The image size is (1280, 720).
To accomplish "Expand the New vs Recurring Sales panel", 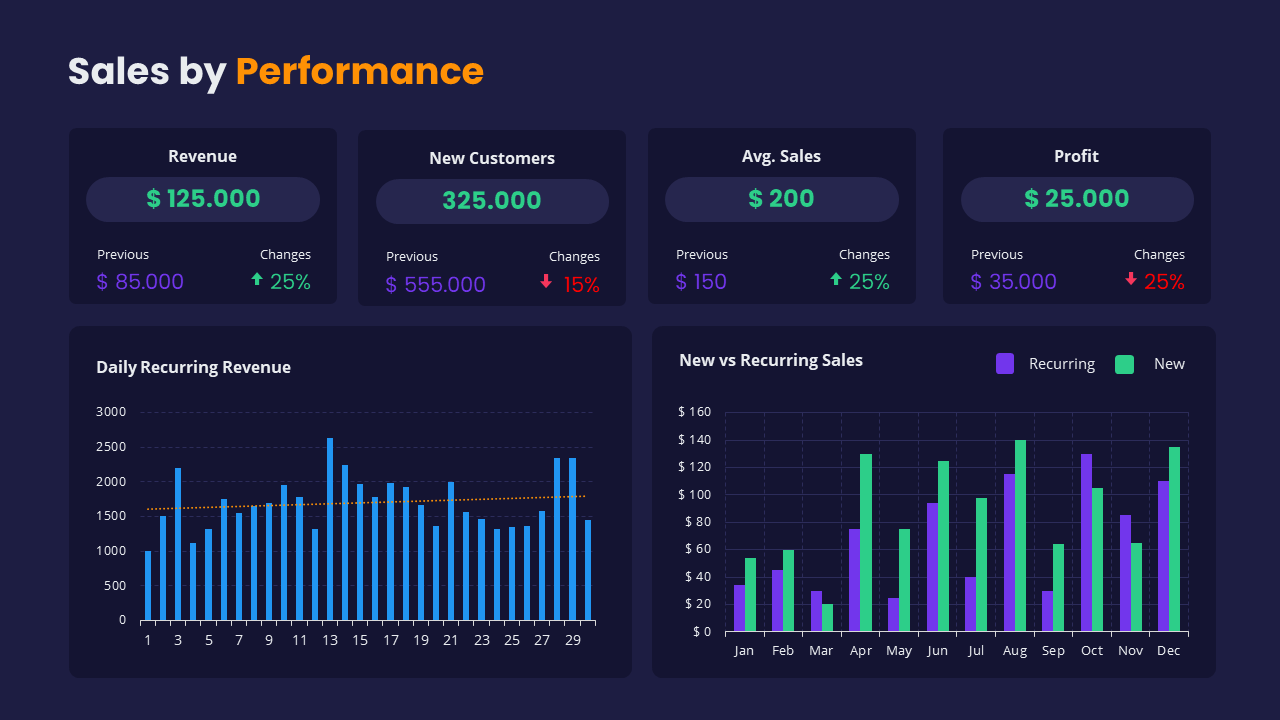I will (x=770, y=360).
